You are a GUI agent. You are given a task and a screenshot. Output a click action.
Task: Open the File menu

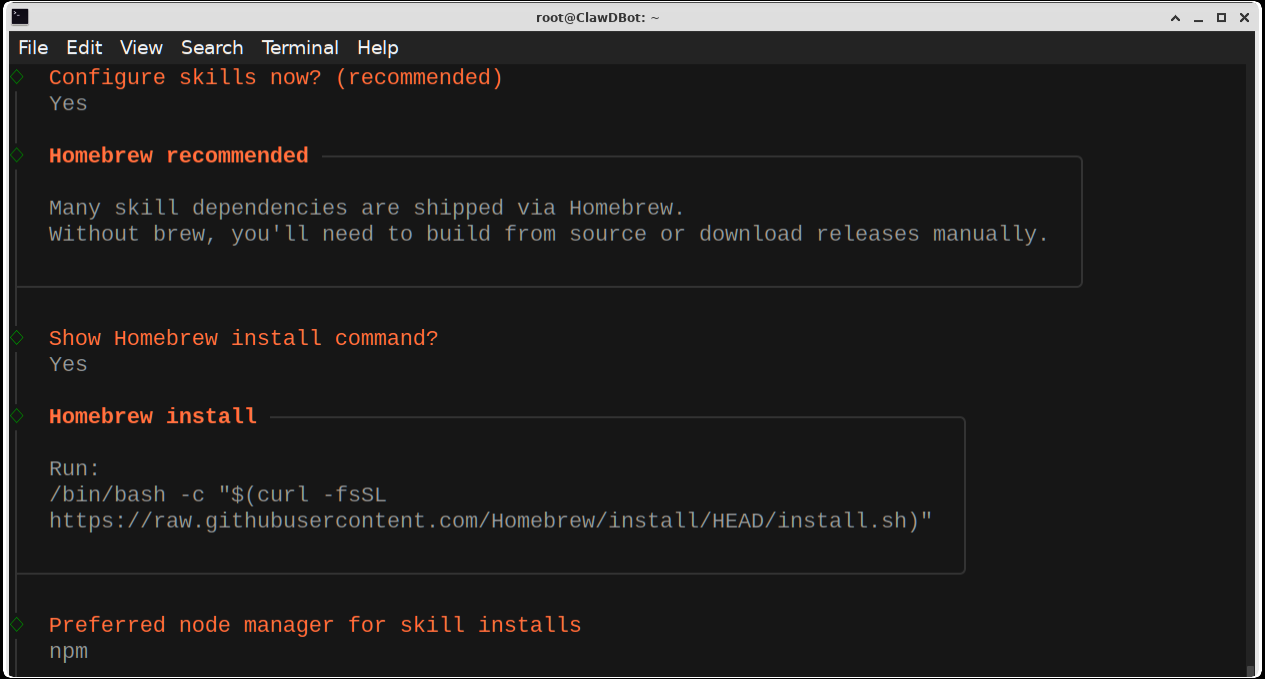click(33, 47)
